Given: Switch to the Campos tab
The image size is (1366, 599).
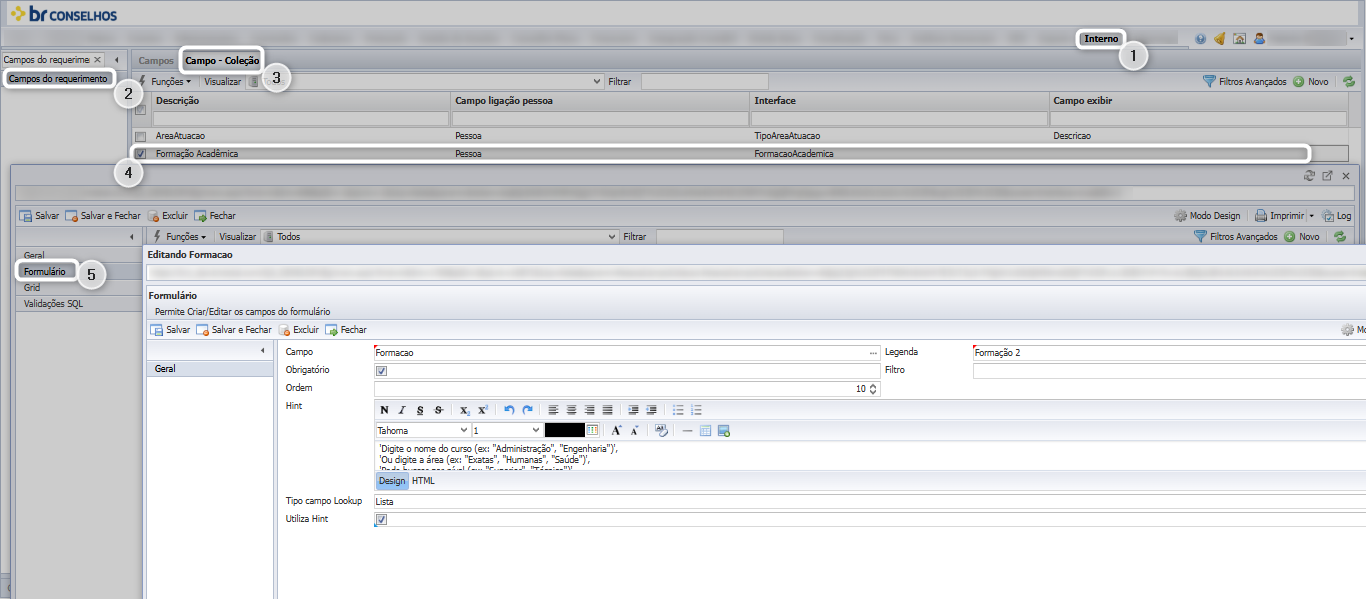Looking at the screenshot, I should point(155,61).
